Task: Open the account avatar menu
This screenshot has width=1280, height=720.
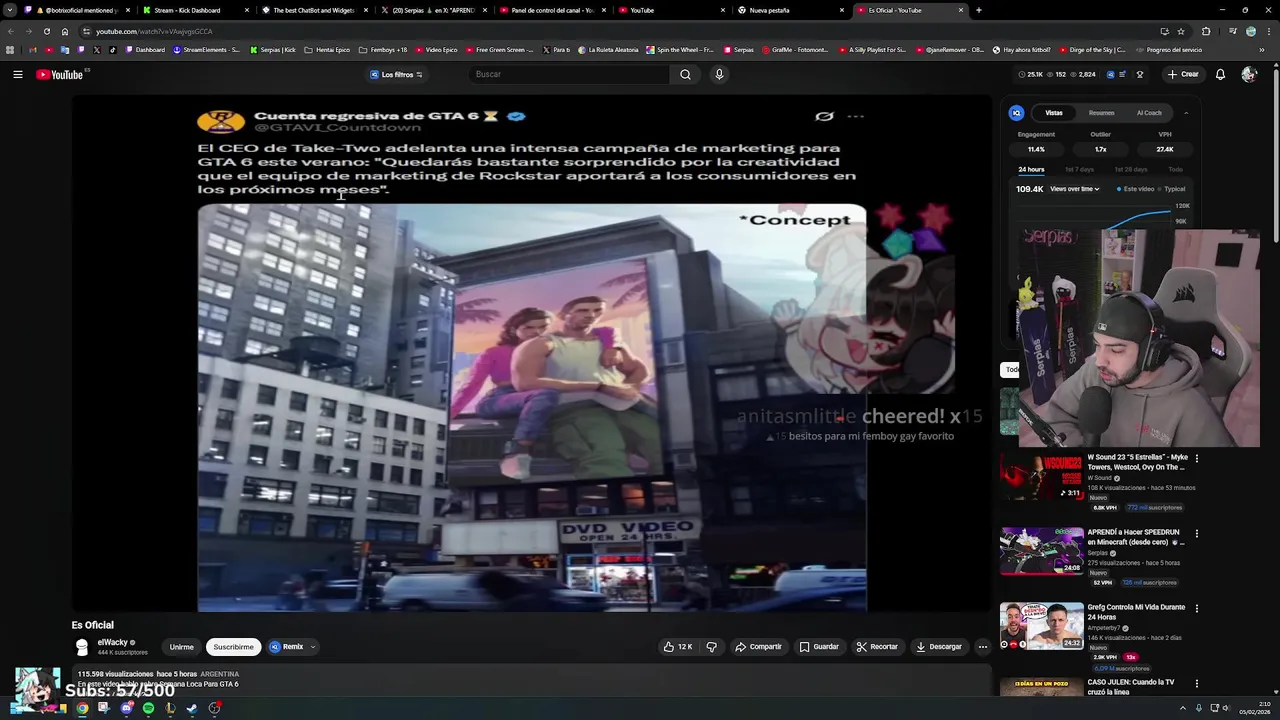Action: 1248,74
